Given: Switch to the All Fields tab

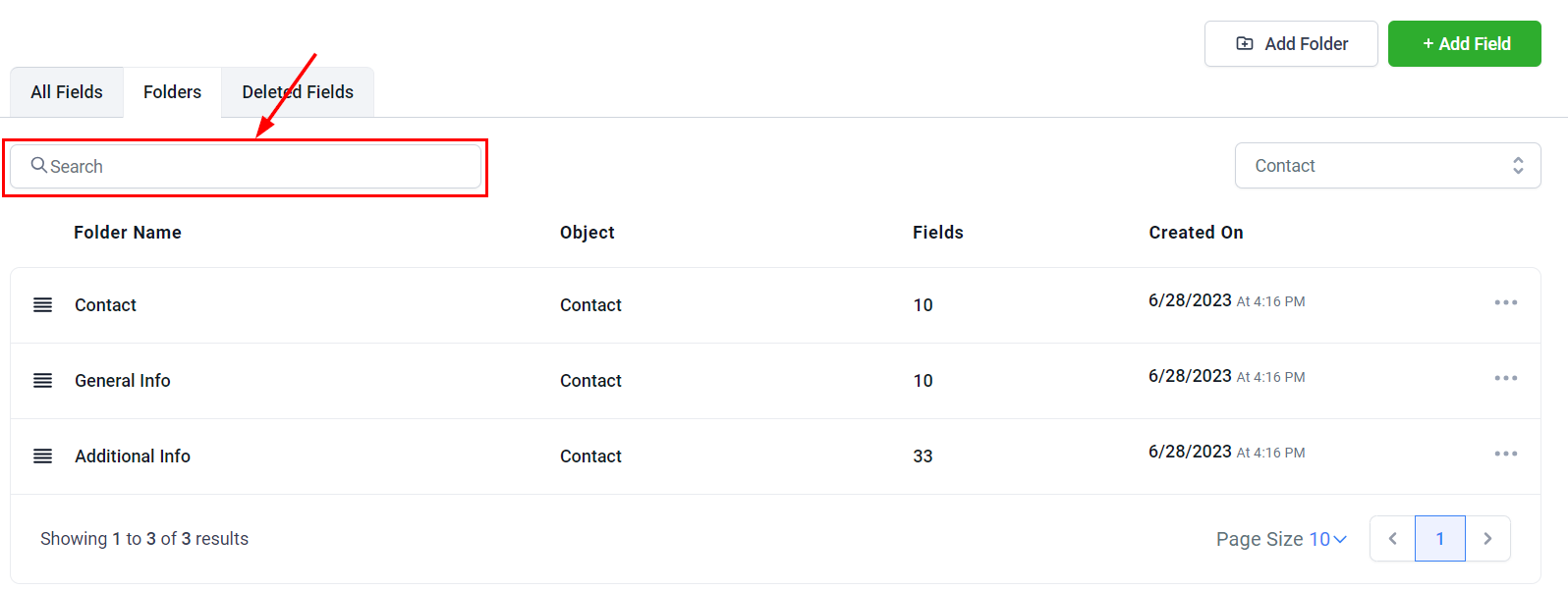Looking at the screenshot, I should (x=67, y=92).
